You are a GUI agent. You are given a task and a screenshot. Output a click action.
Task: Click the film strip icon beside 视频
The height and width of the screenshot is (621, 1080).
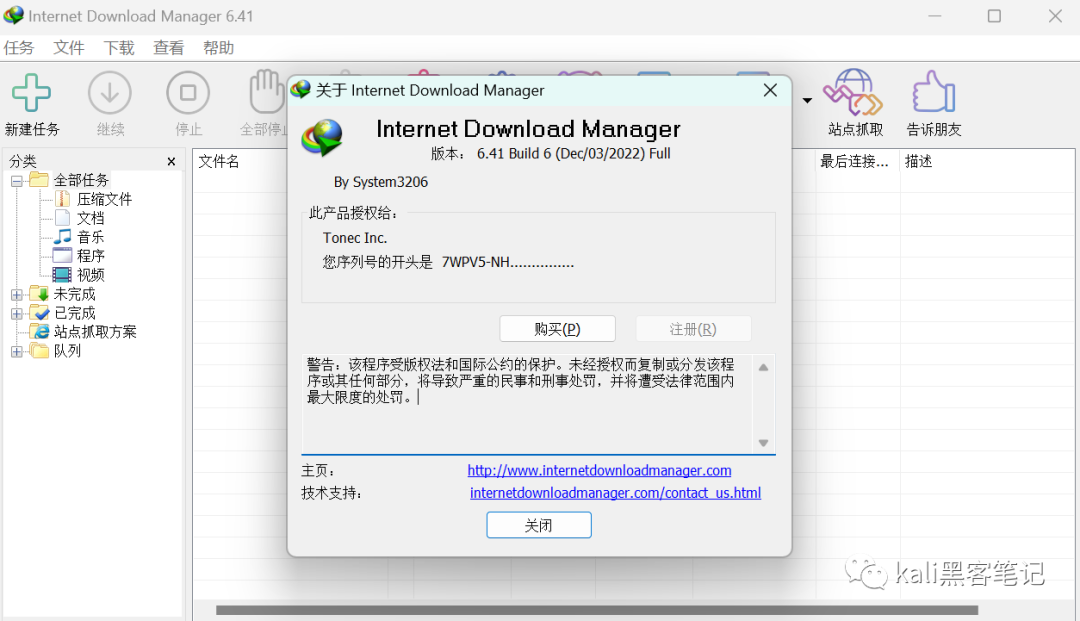[62, 275]
